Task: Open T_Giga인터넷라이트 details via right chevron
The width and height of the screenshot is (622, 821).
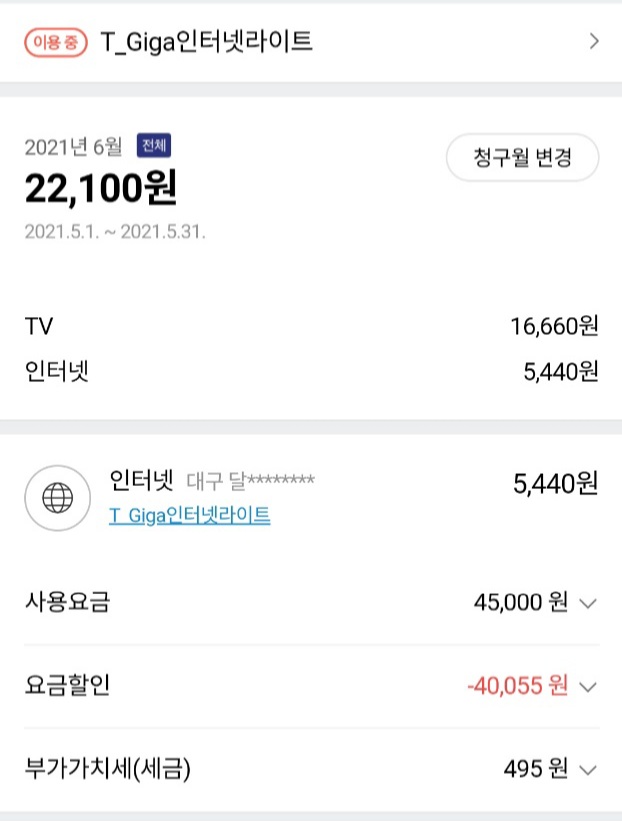Action: coord(594,42)
